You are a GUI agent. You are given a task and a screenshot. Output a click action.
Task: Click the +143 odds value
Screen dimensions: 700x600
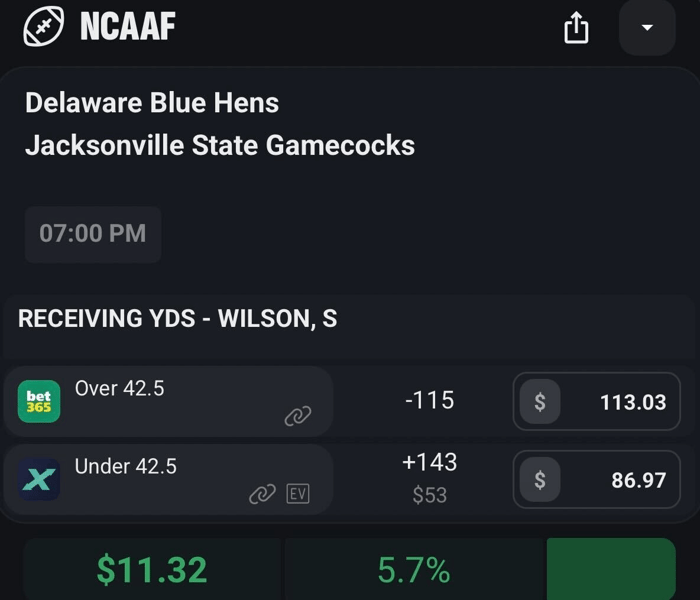429,462
